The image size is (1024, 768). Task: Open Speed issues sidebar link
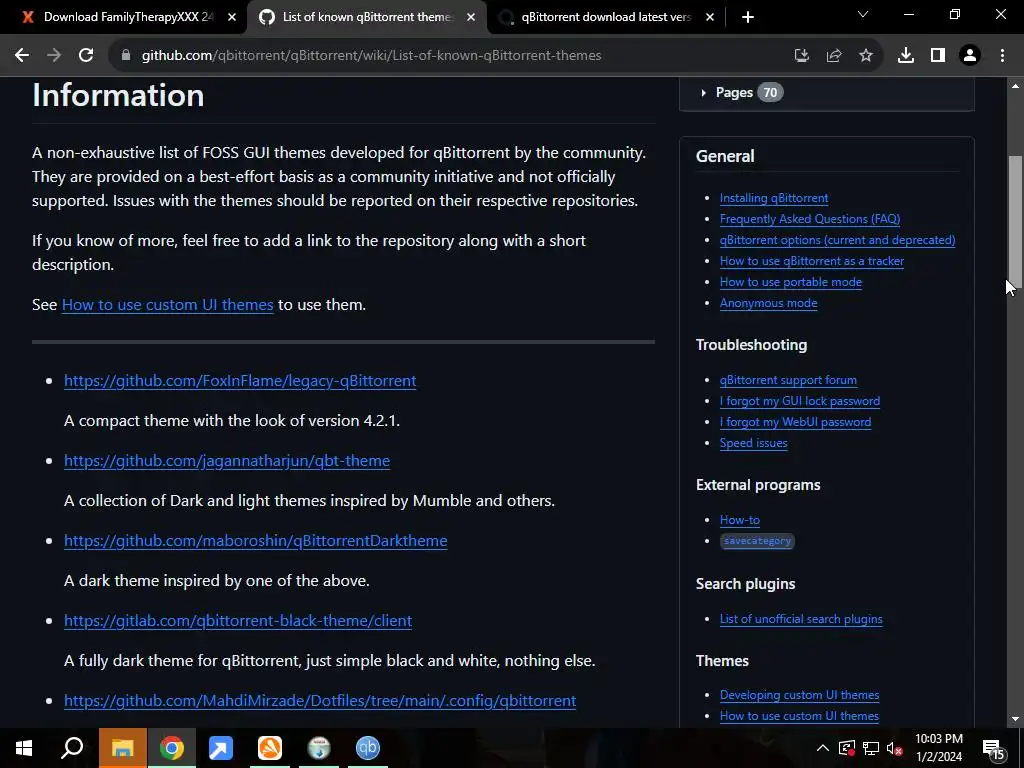754,443
